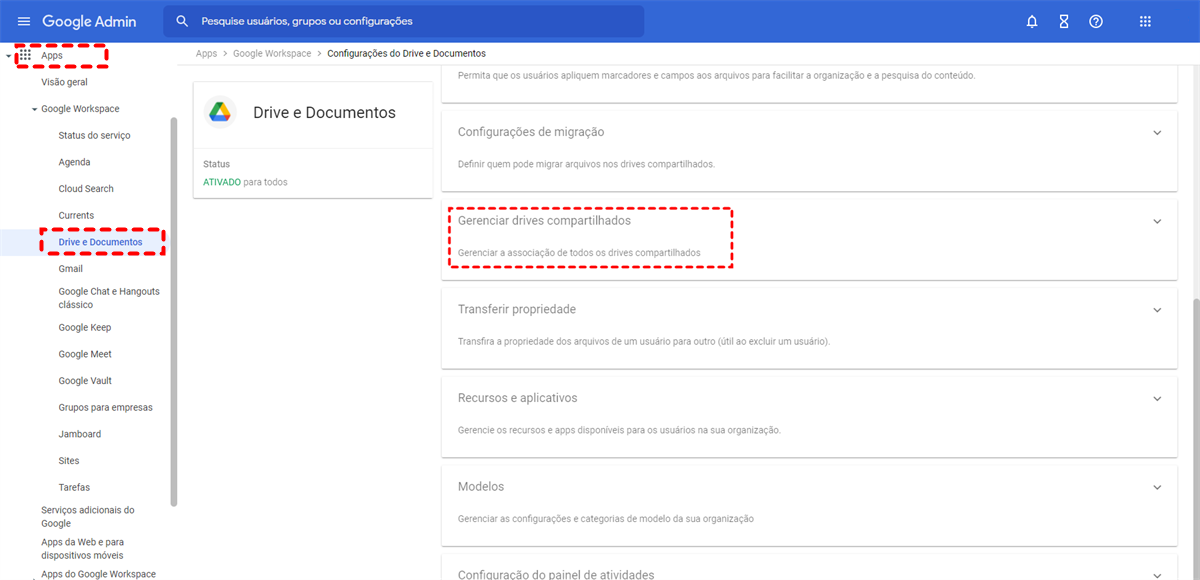Open Sites in sidebar
The image size is (1200, 580).
(x=69, y=460)
